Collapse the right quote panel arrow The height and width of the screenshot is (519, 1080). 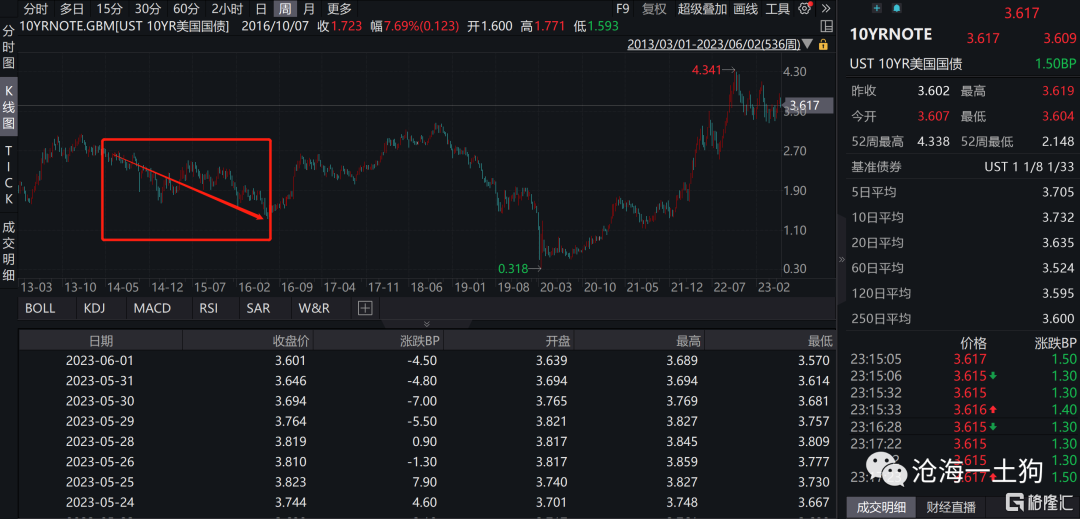pos(841,260)
